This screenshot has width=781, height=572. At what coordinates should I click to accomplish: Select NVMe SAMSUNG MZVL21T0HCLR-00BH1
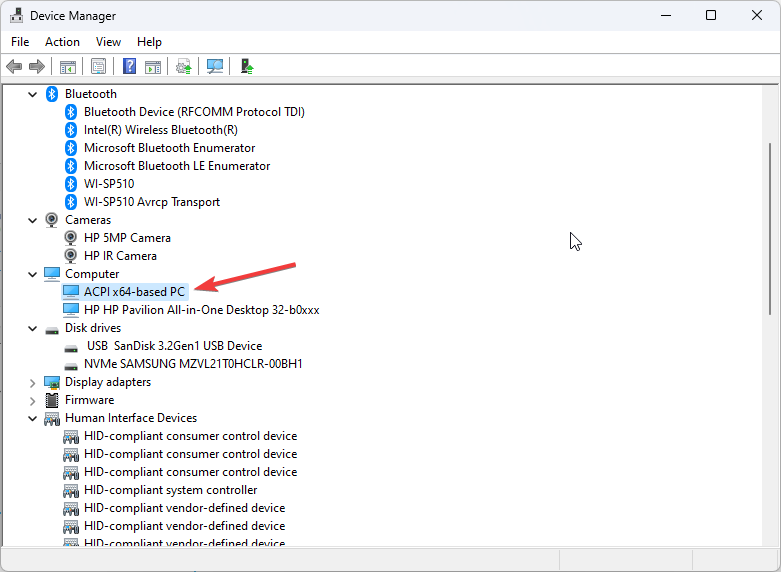[x=193, y=363]
